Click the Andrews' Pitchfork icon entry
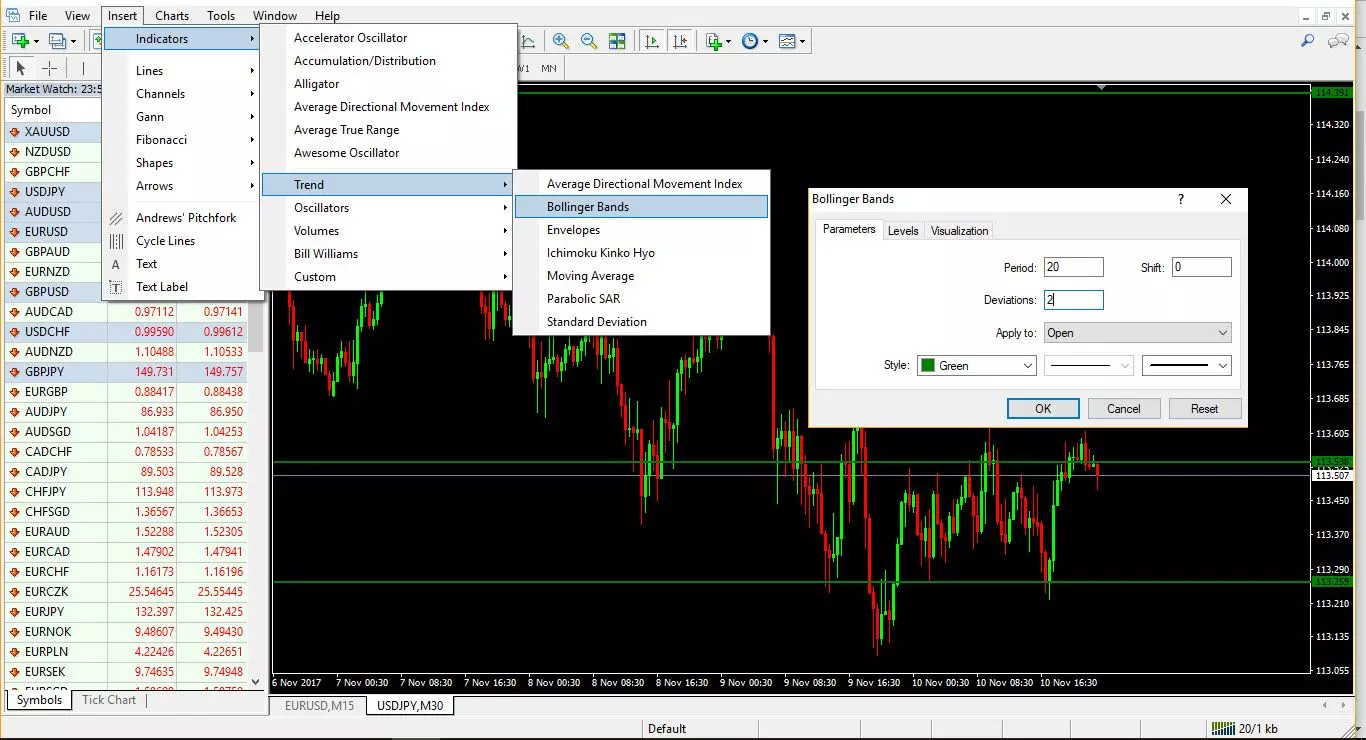1366x740 pixels. (x=117, y=218)
